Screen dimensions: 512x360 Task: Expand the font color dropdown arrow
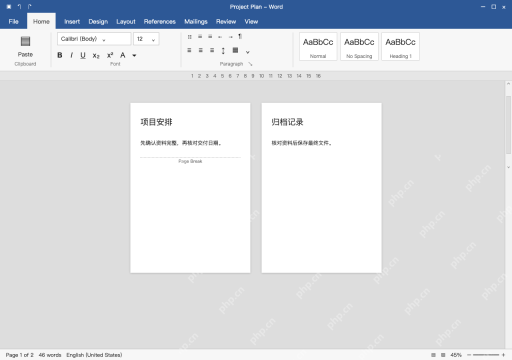(134, 56)
